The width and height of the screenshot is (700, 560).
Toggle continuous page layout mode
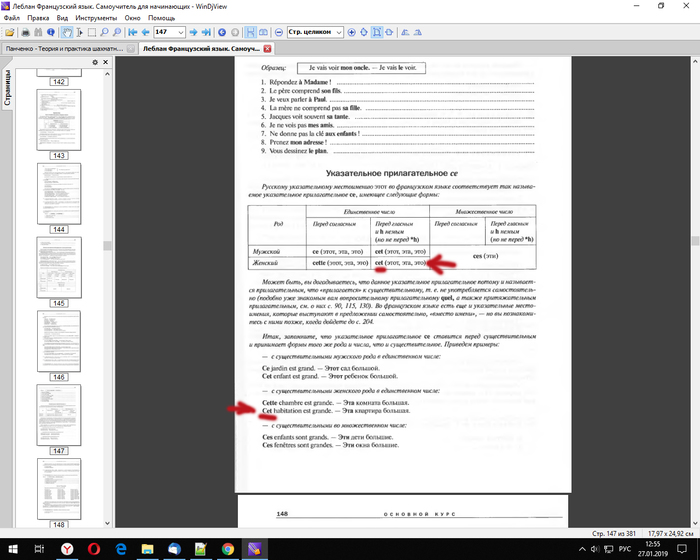click(x=250, y=32)
